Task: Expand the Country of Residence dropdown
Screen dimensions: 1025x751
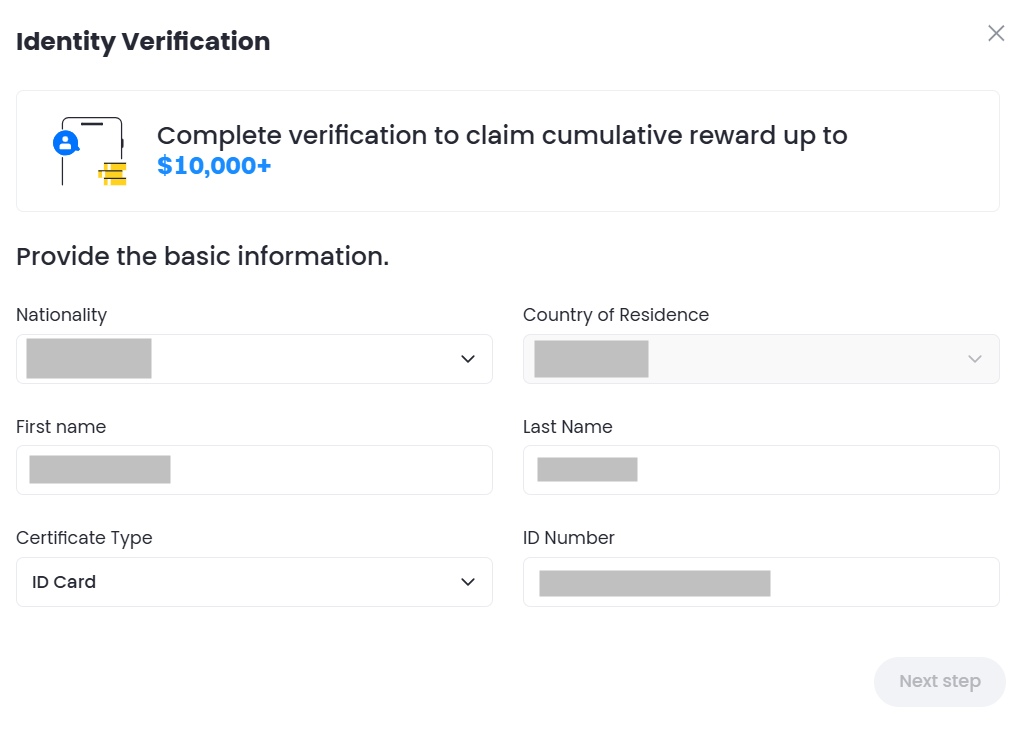Action: (x=761, y=359)
